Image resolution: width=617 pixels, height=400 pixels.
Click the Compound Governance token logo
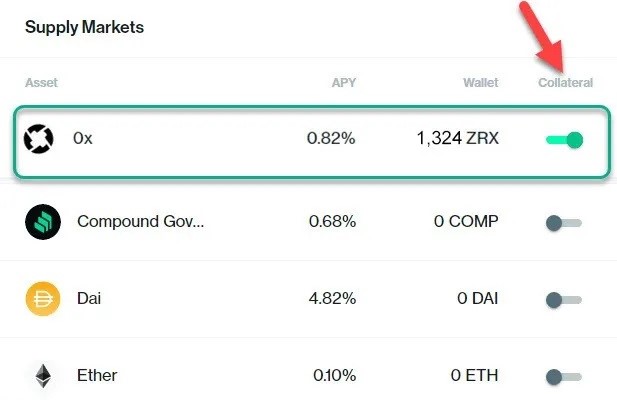click(x=43, y=222)
